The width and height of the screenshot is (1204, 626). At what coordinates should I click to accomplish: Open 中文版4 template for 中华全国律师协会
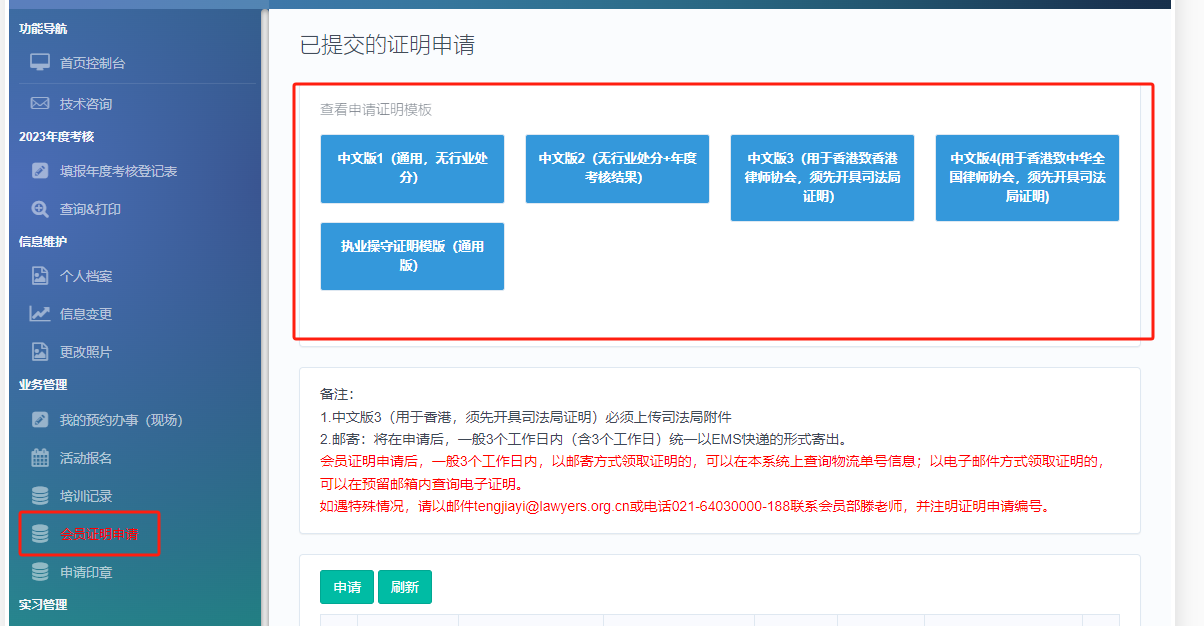[x=1027, y=177]
